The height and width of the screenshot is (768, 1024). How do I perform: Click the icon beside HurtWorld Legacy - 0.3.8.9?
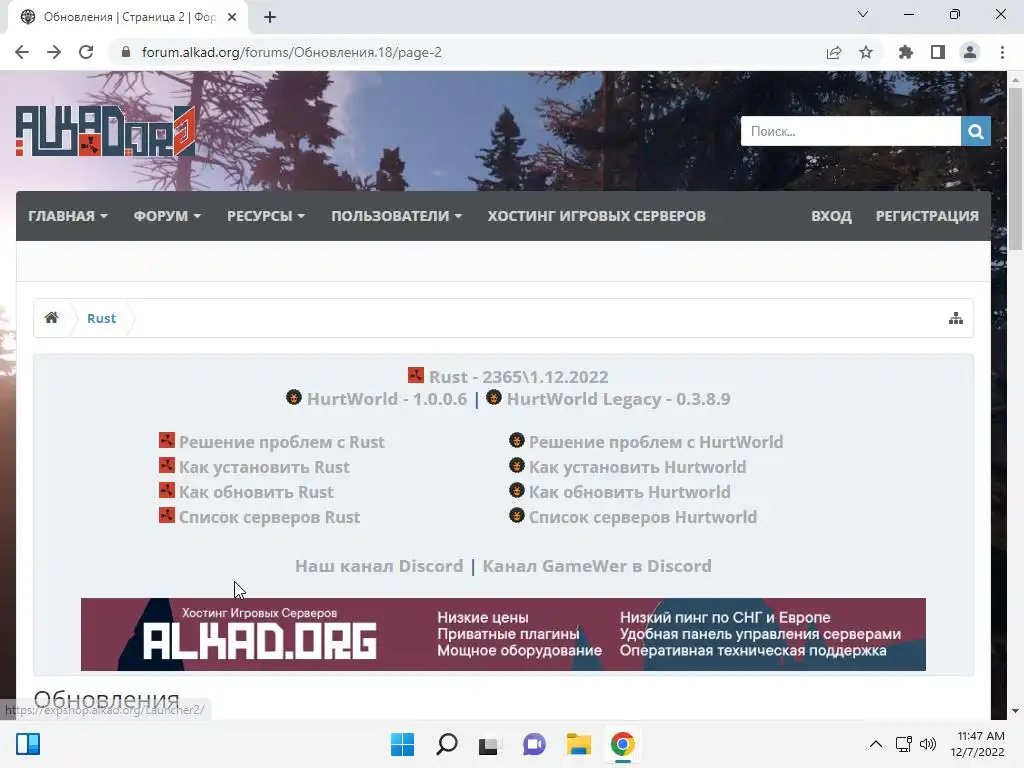494,397
